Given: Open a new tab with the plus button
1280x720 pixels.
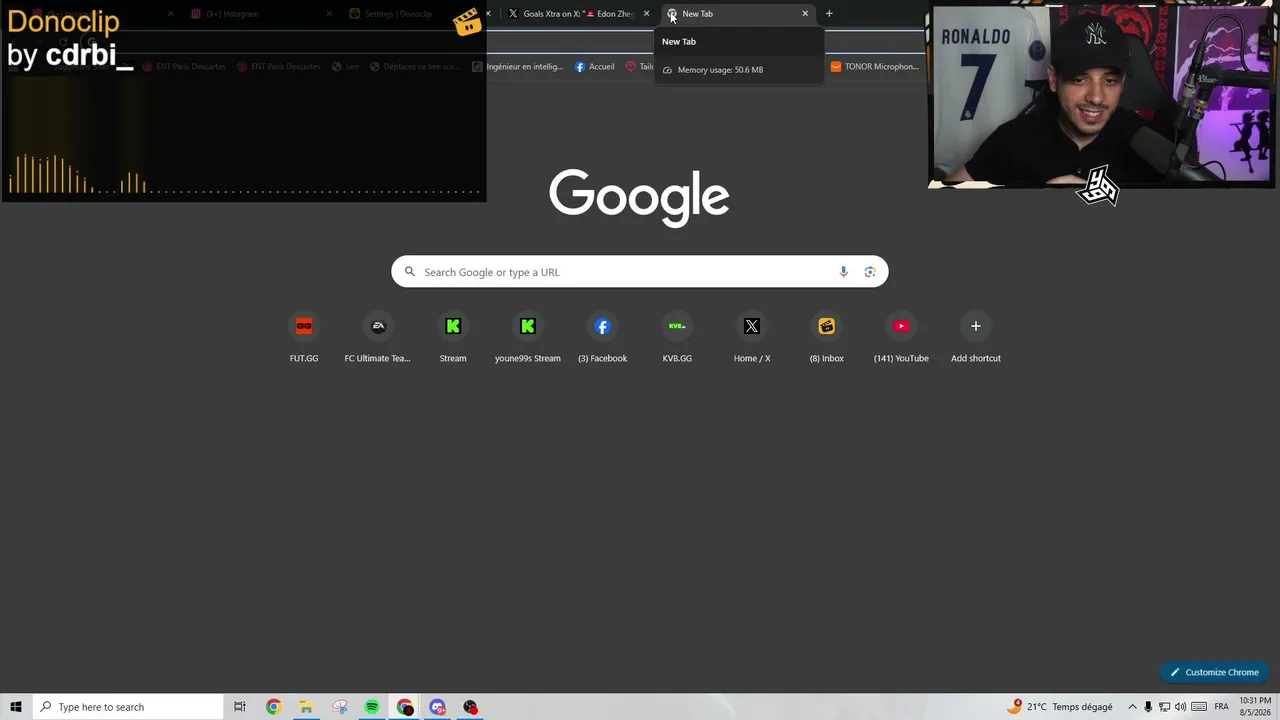Looking at the screenshot, I should pos(829,14).
